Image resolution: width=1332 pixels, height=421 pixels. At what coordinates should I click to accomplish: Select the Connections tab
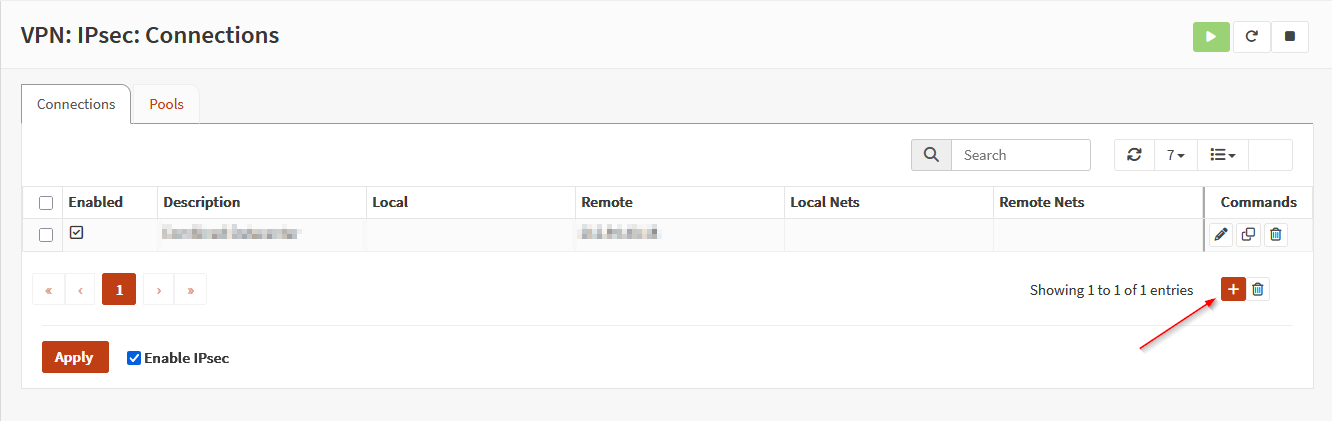click(76, 104)
